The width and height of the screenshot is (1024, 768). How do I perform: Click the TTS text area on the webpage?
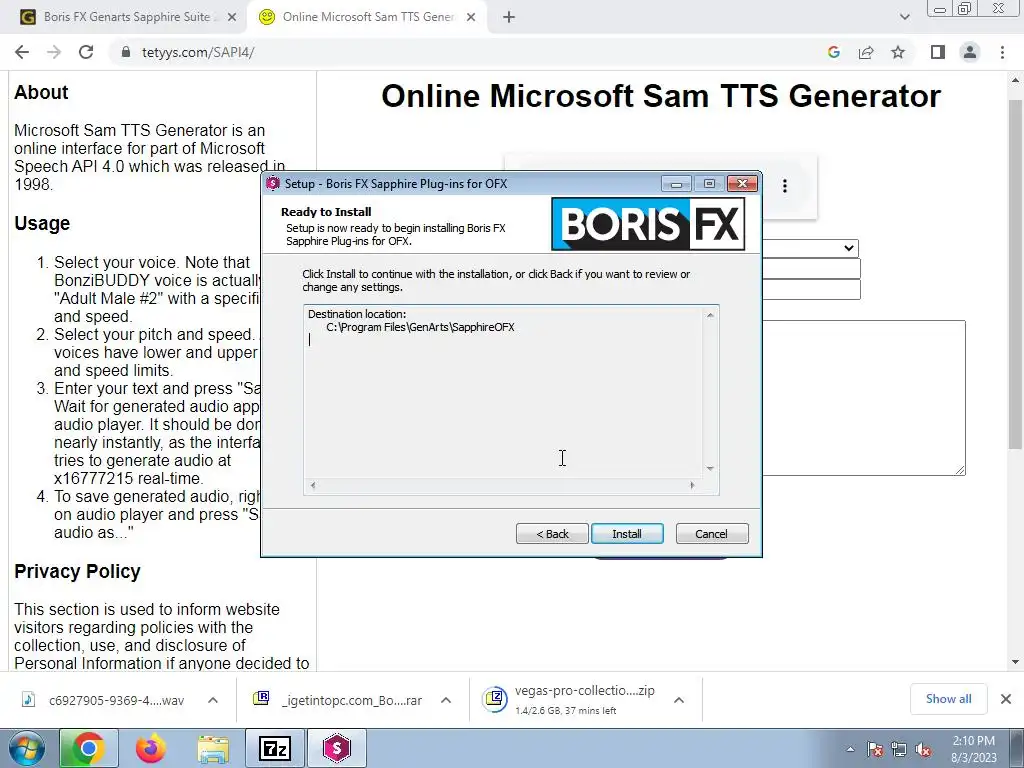tap(864, 398)
